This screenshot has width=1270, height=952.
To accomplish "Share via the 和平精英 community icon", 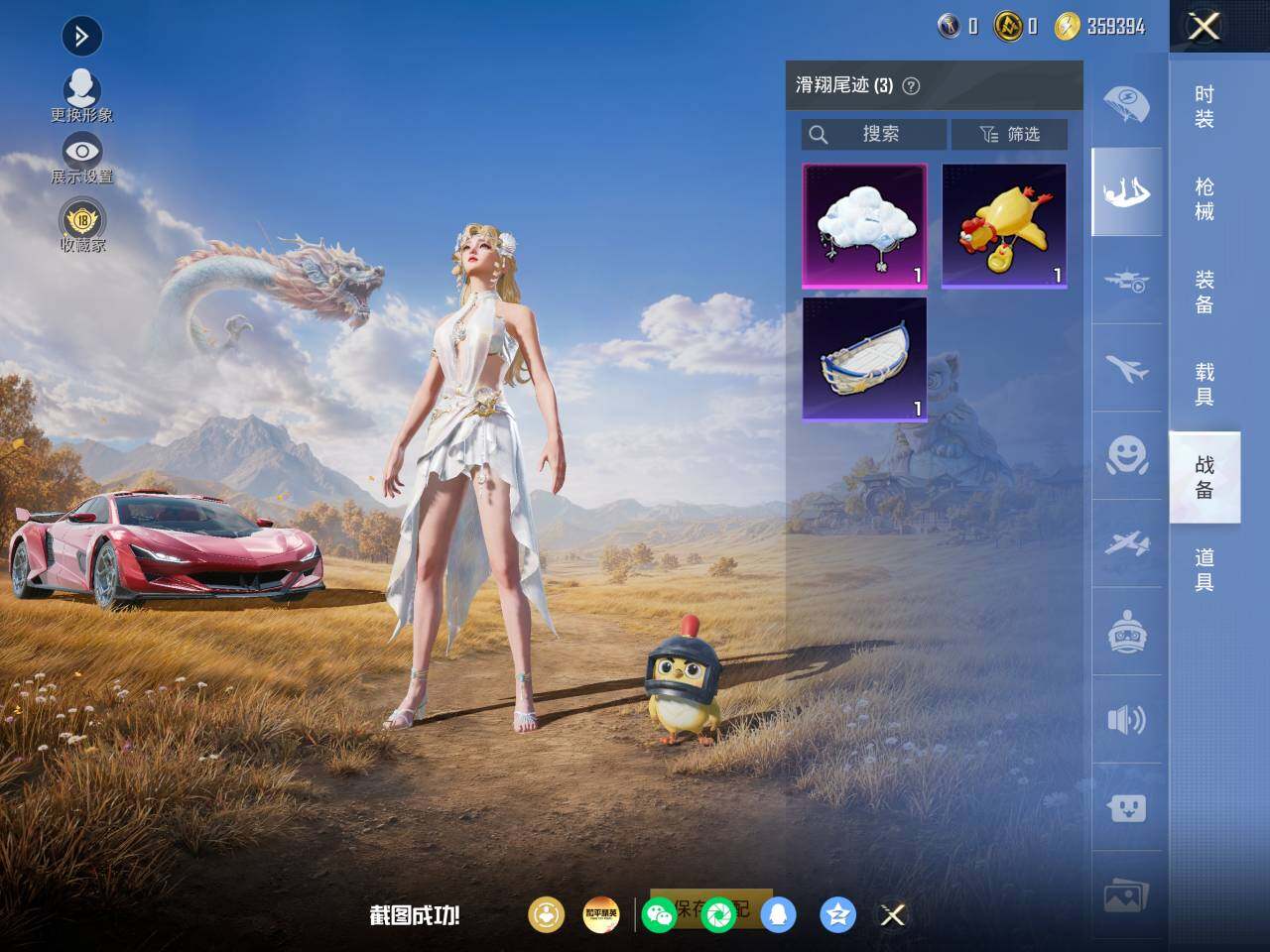I will [601, 914].
